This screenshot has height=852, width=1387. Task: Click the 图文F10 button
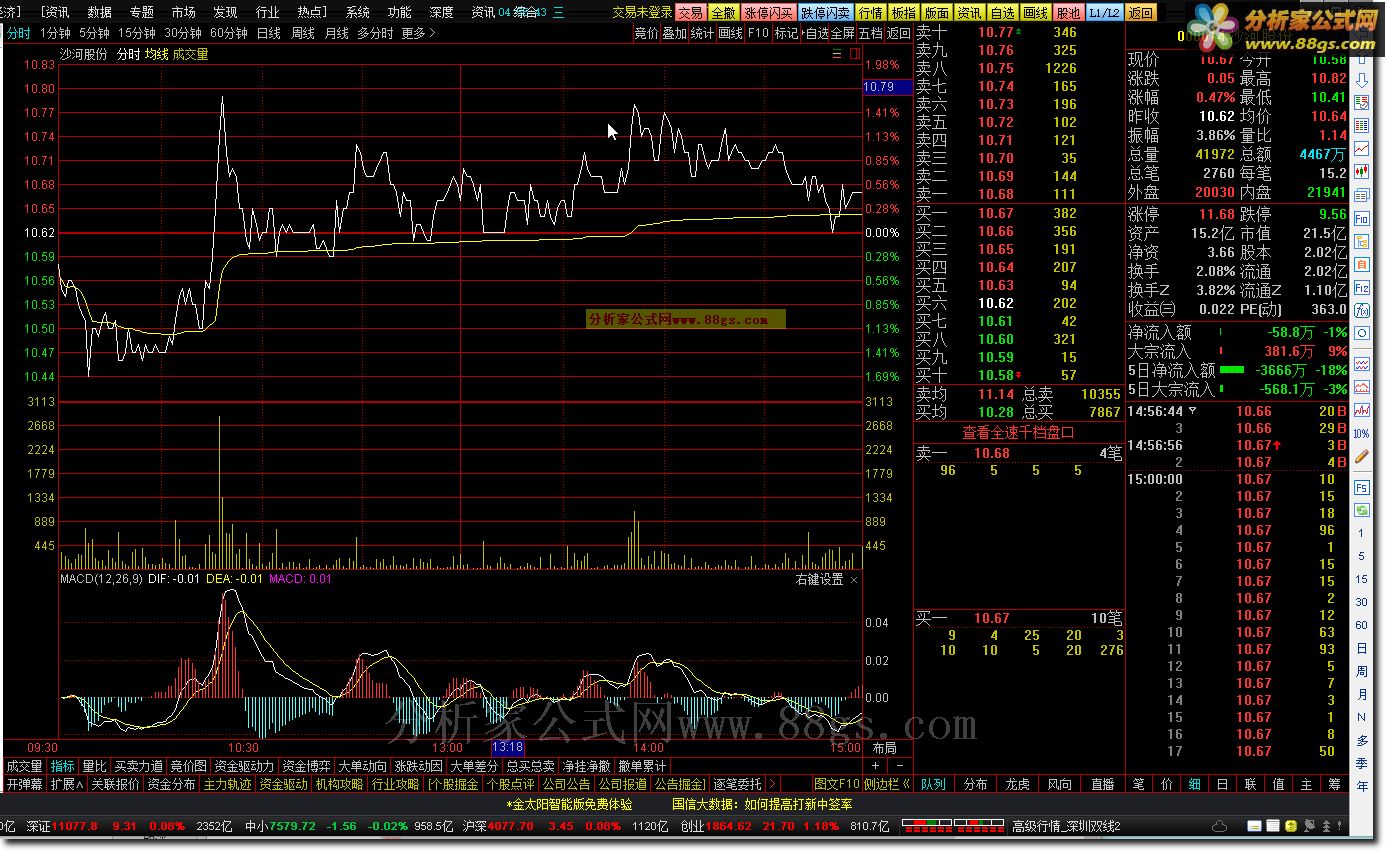tap(837, 784)
